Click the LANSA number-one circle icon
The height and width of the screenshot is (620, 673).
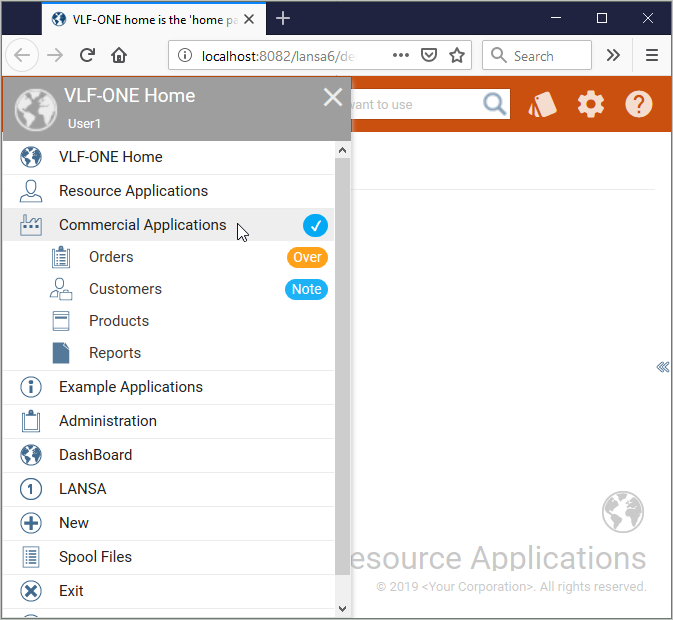(31, 489)
